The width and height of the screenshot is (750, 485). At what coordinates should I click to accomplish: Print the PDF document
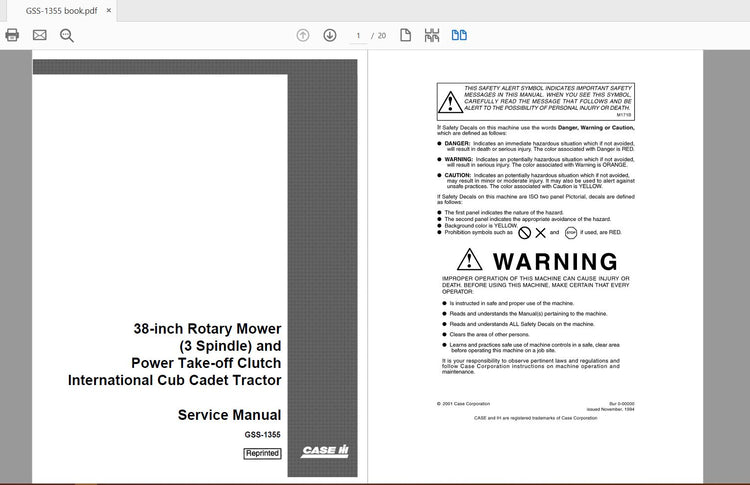[x=12, y=35]
